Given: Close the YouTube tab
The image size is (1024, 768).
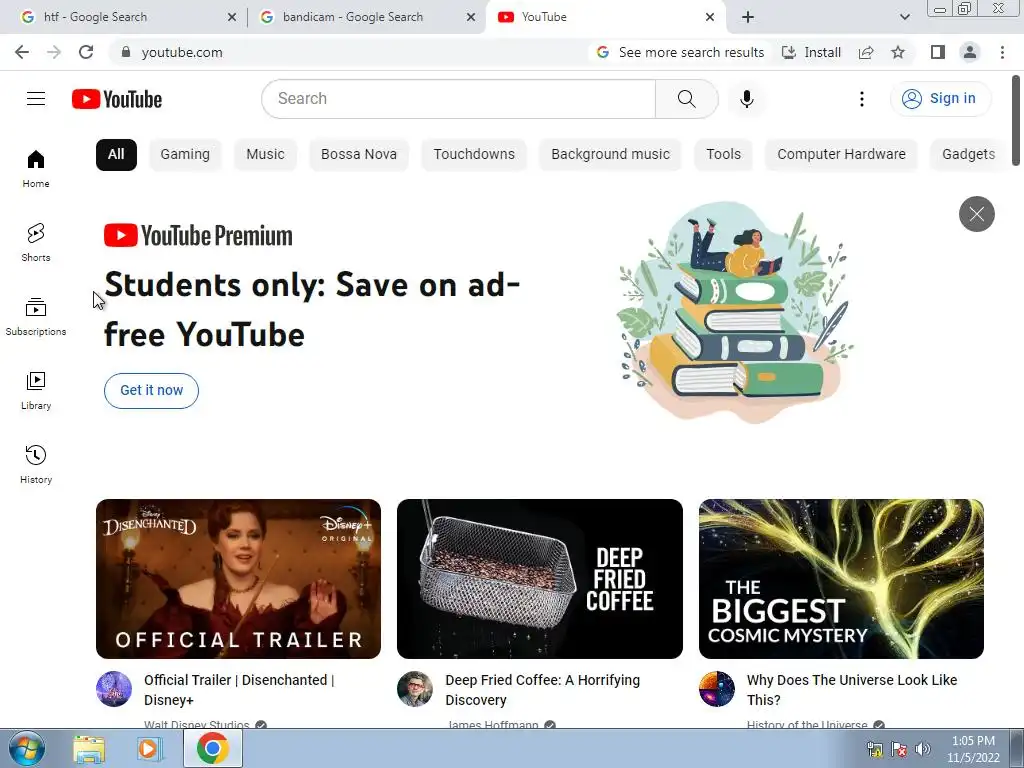Looking at the screenshot, I should click(710, 17).
